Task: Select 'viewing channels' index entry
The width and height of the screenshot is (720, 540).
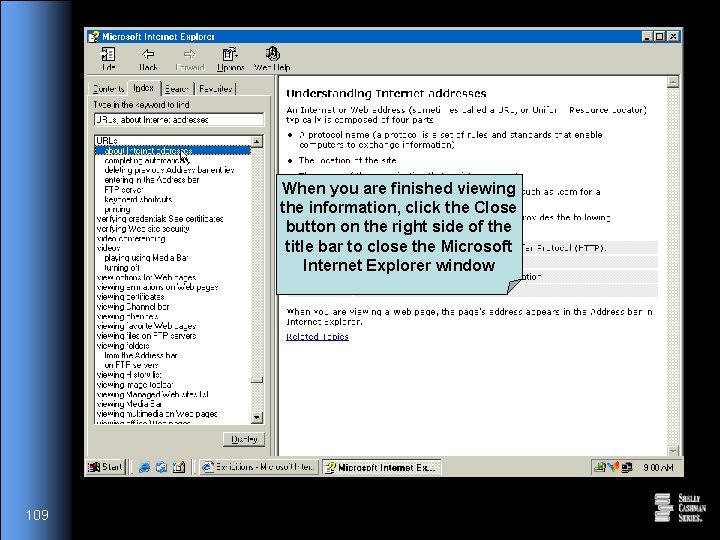Action: coord(128,316)
